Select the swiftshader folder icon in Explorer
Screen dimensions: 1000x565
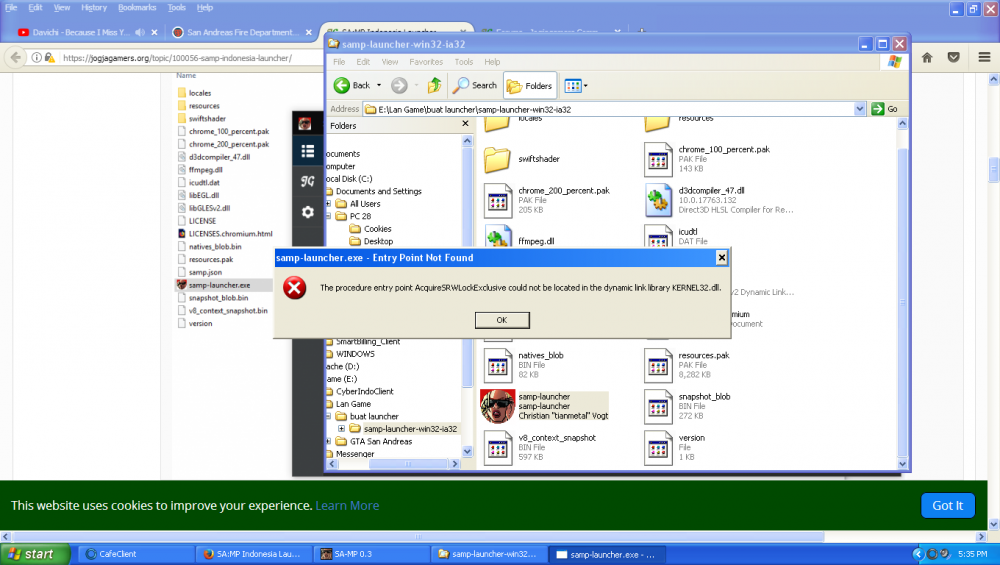[x=497, y=159]
